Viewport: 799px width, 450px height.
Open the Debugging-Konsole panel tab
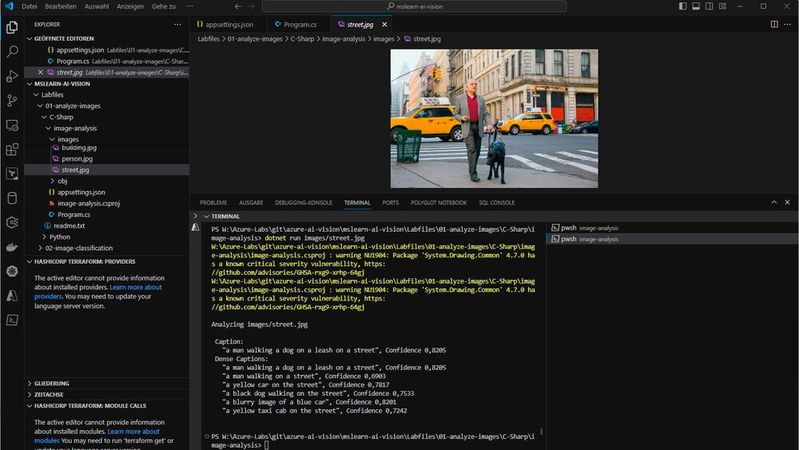click(x=303, y=202)
